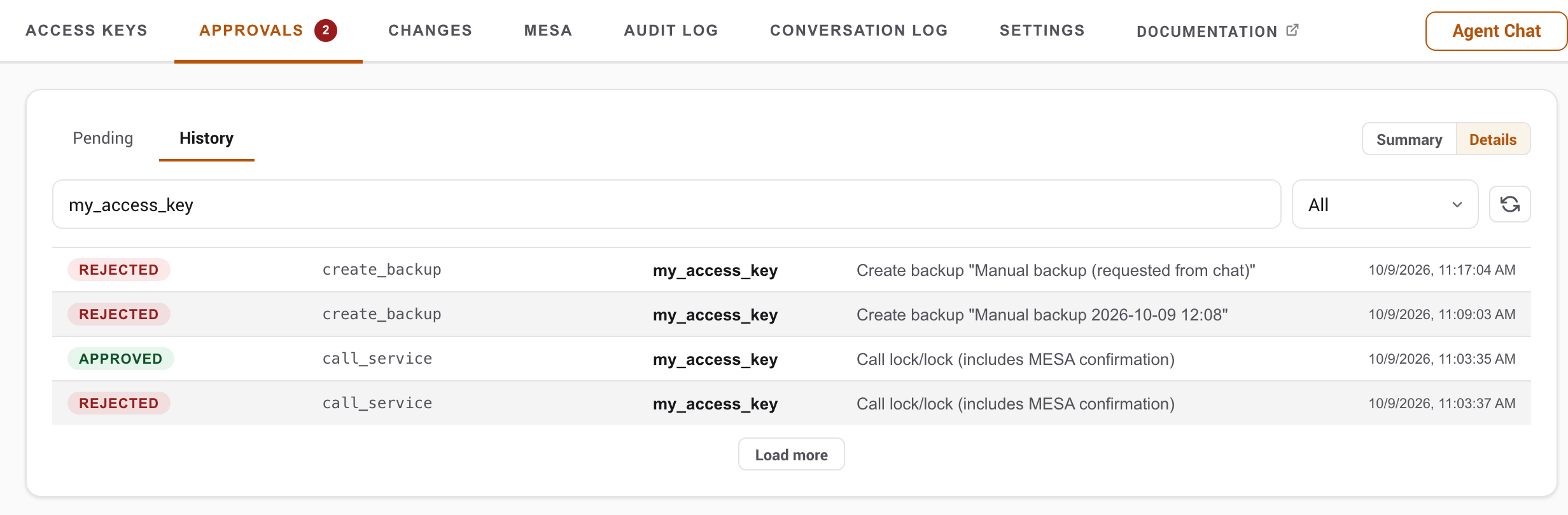1568x515 pixels.
Task: Click the APPROVED status badge
Action: pos(120,359)
